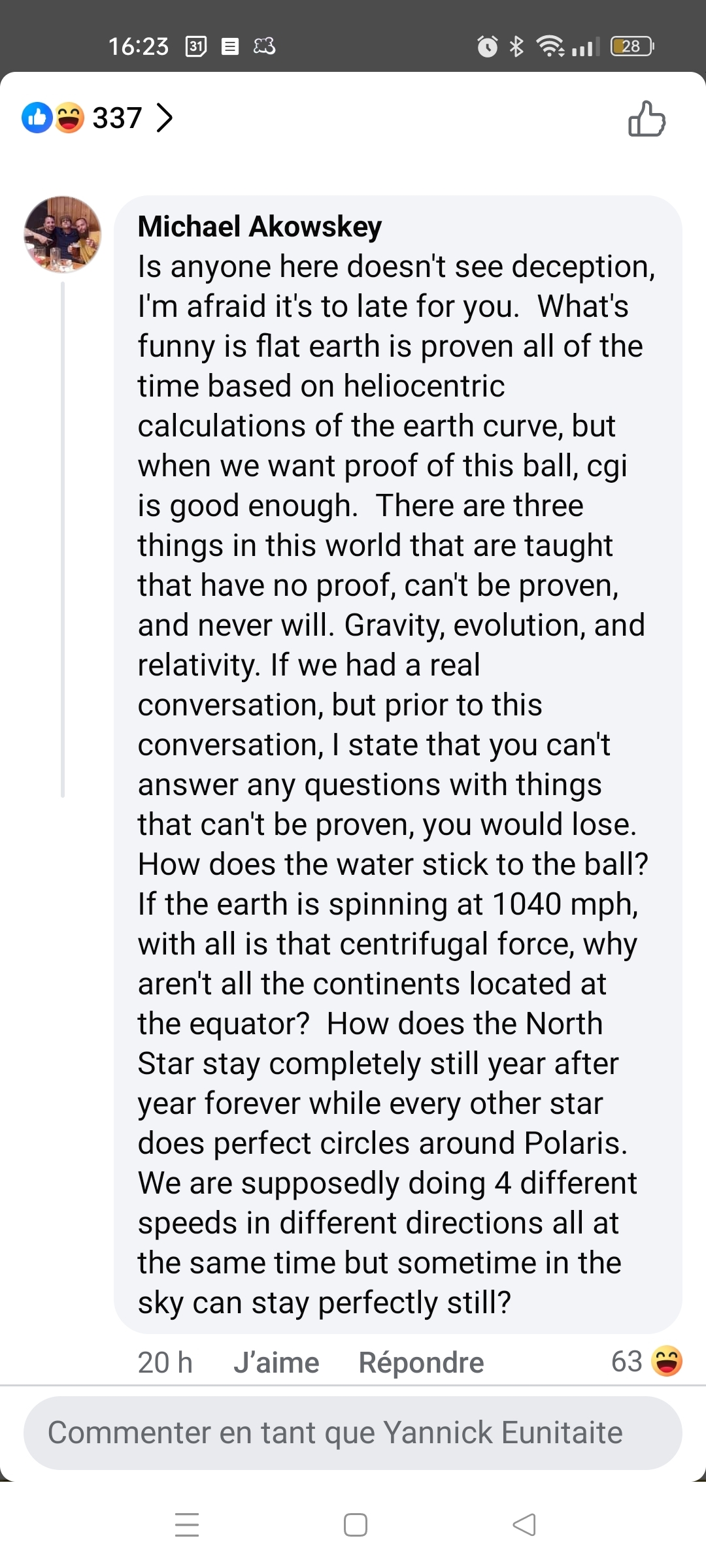The image size is (706, 1568).
Task: Tap the calendar notification icon in status bar
Action: 196,46
